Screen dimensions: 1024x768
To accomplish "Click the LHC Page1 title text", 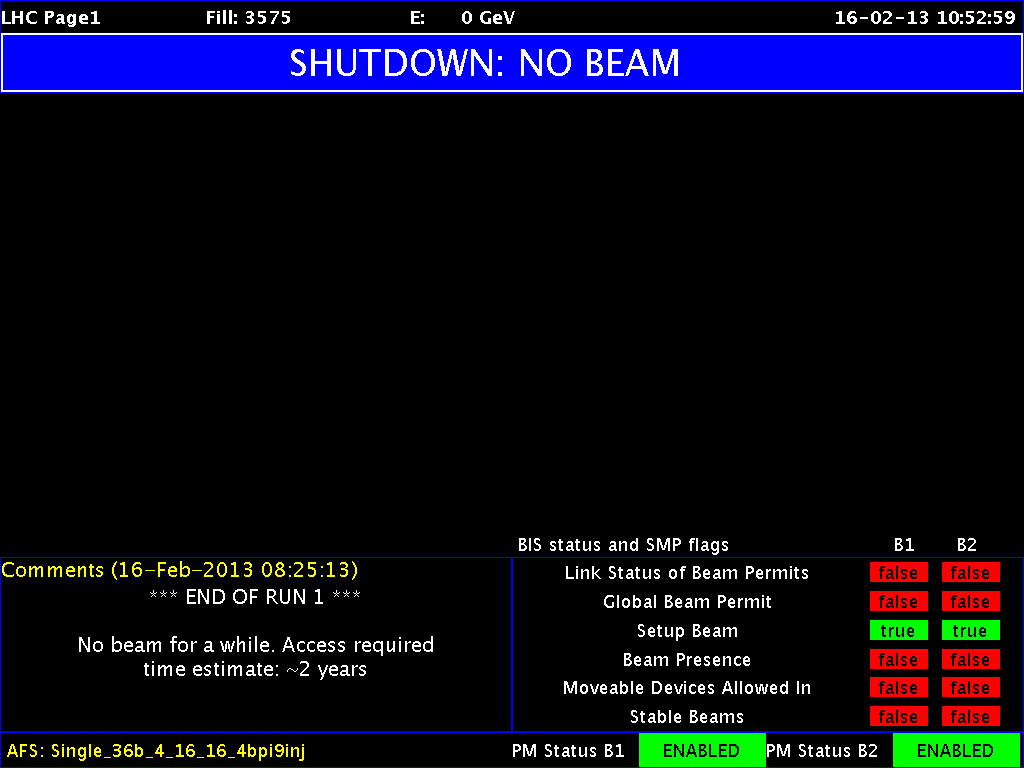I will coord(51,18).
